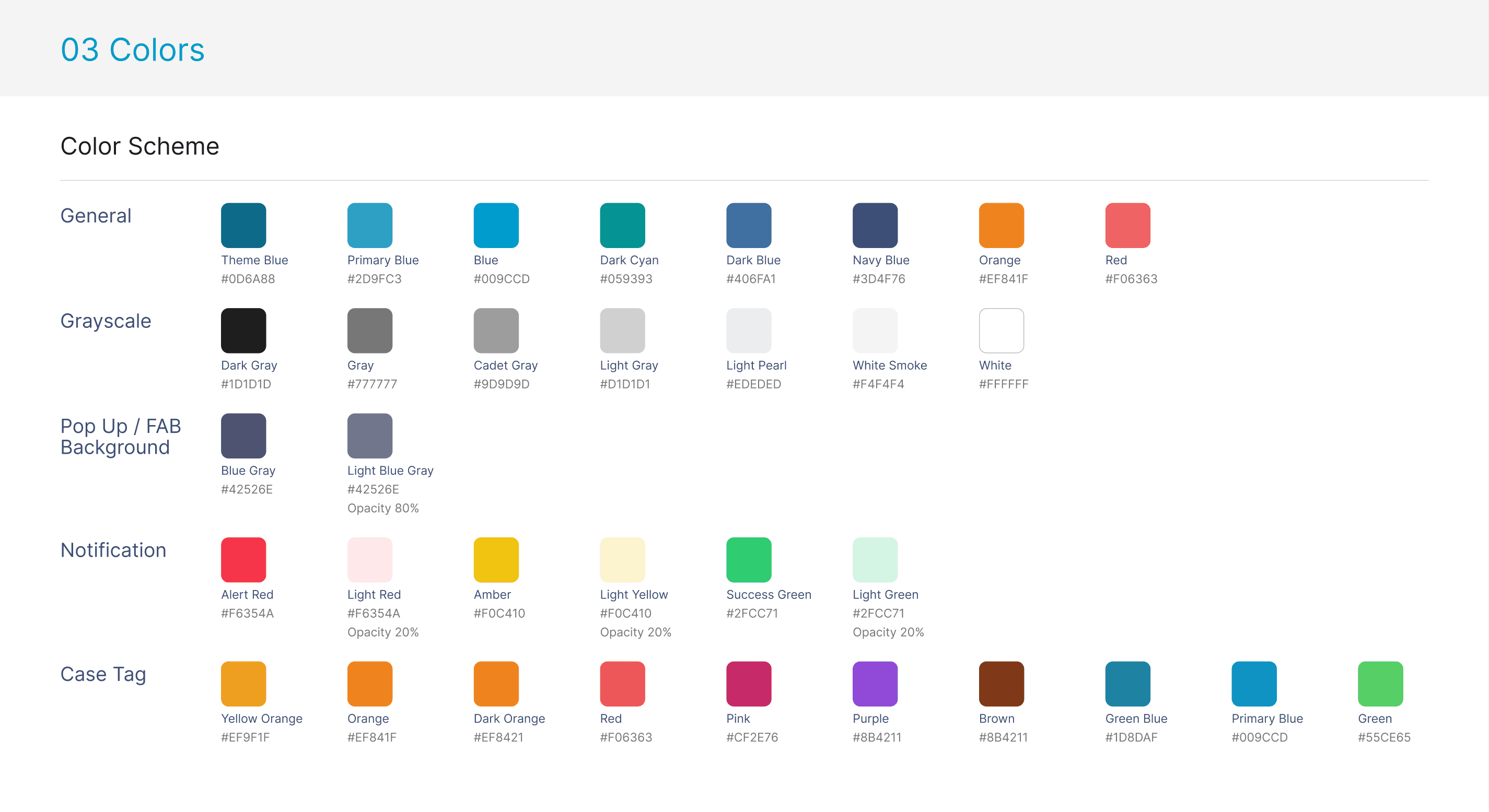This screenshot has width=1489, height=812.
Task: Click the White swatch with outline
Action: (1001, 331)
